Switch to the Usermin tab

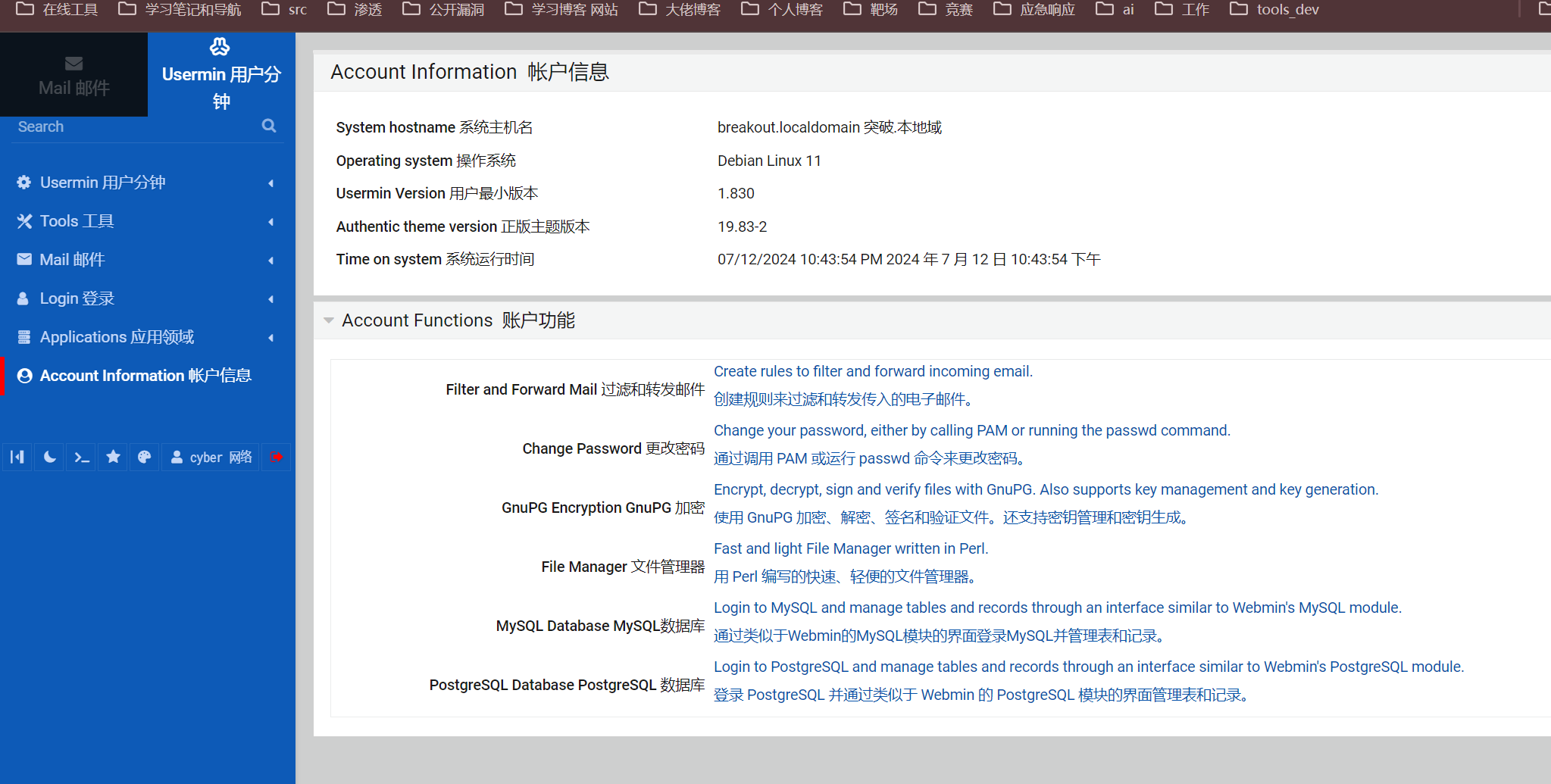221,75
